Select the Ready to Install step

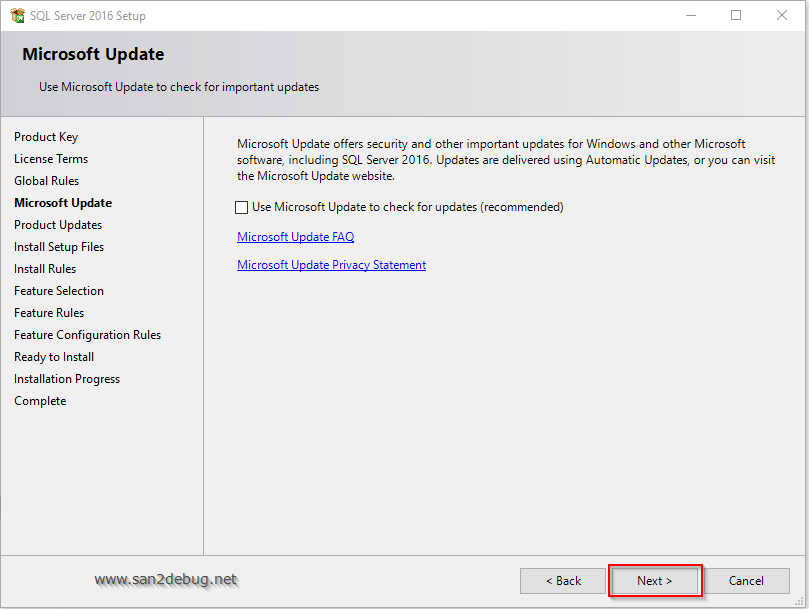coord(54,357)
